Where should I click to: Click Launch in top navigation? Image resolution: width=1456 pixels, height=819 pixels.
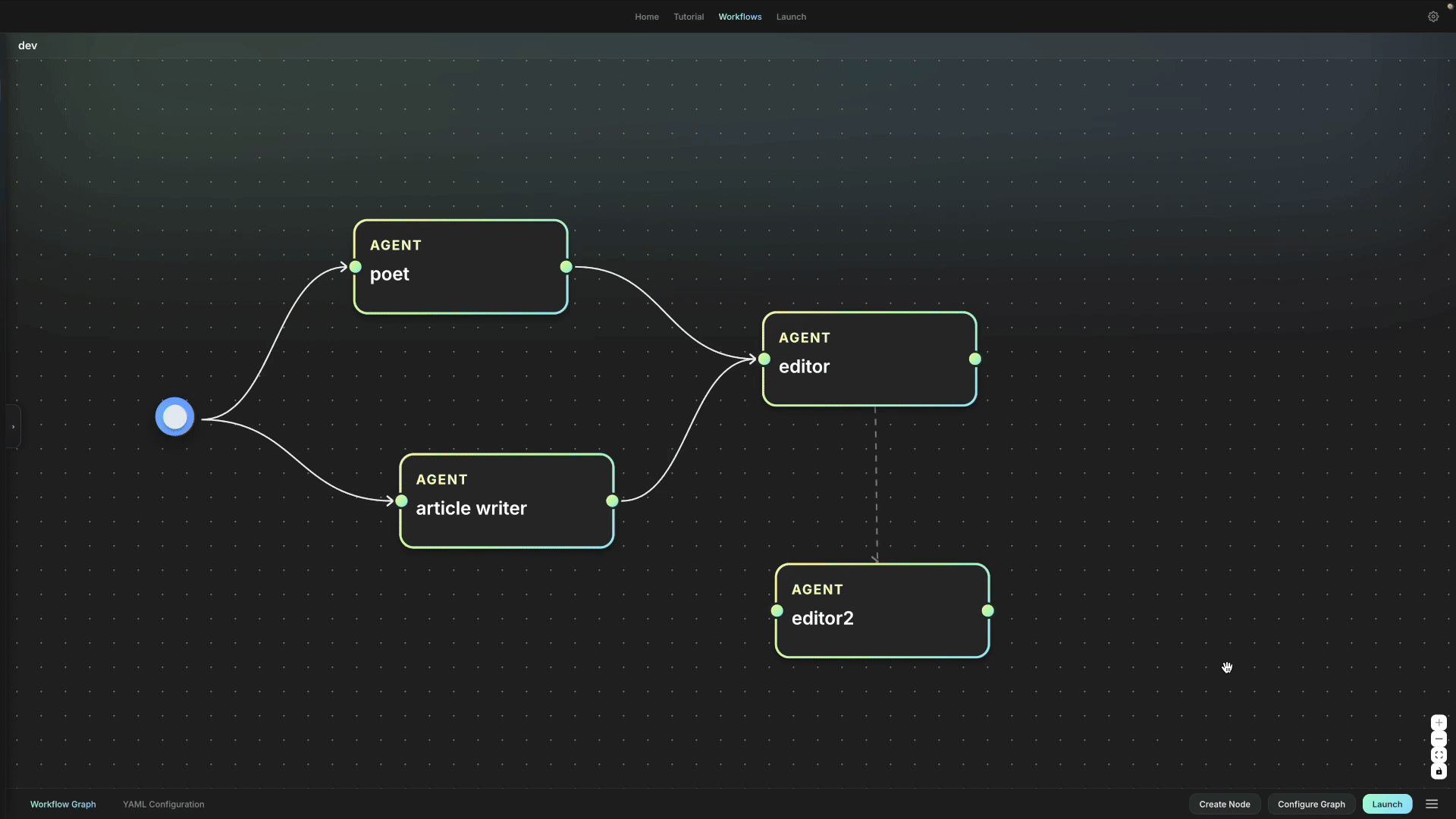click(x=791, y=17)
